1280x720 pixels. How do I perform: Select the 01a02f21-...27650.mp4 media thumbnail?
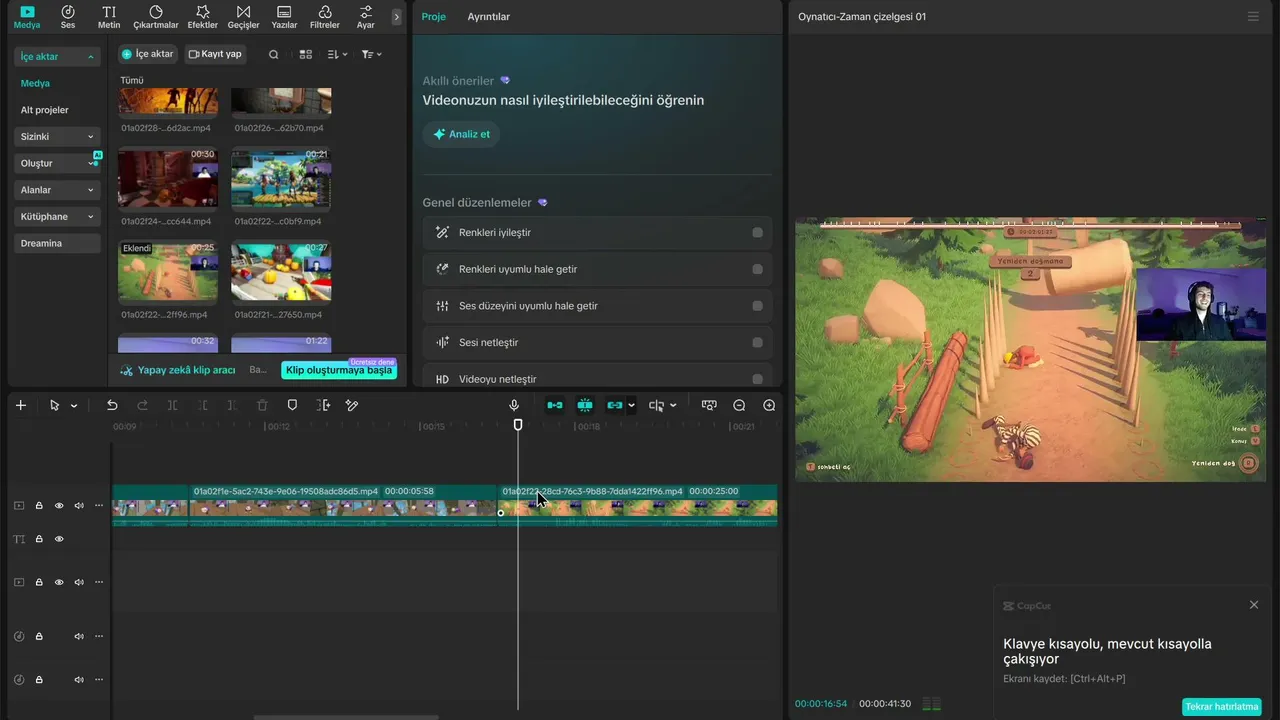281,271
